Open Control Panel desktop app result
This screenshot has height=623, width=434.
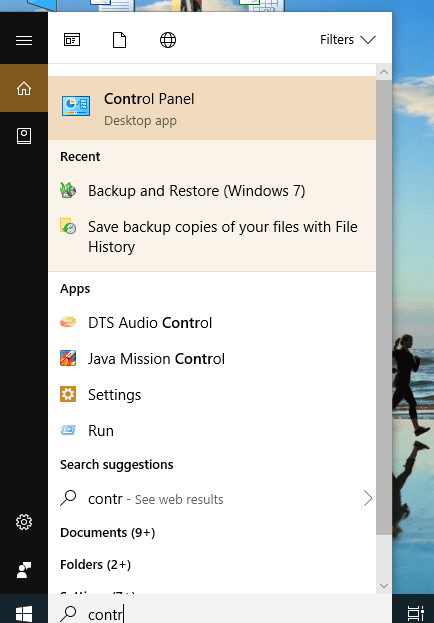tap(212, 108)
